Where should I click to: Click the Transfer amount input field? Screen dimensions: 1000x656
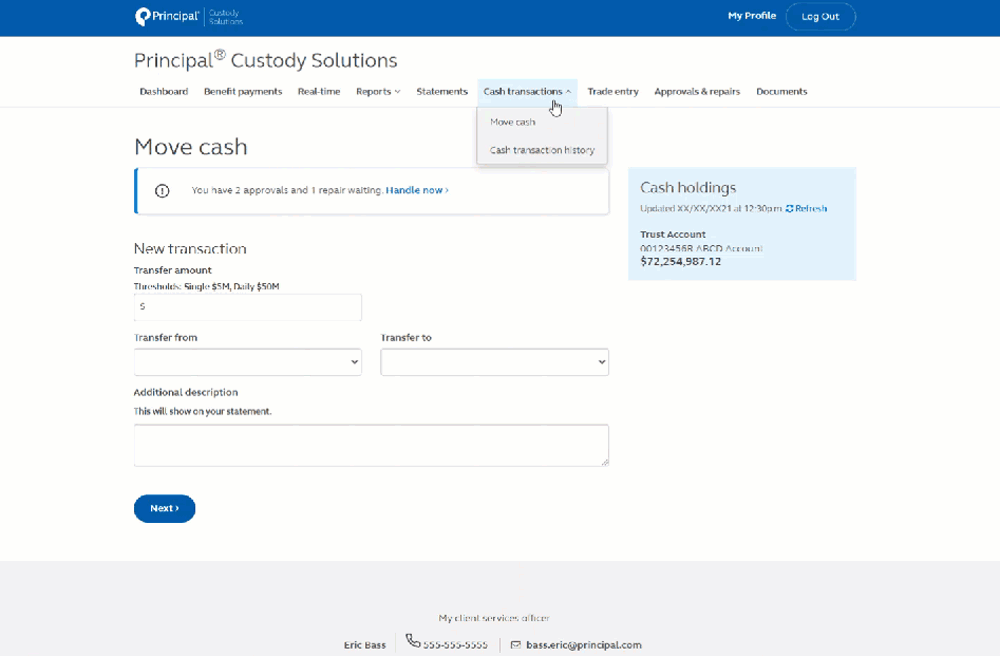coord(247,307)
